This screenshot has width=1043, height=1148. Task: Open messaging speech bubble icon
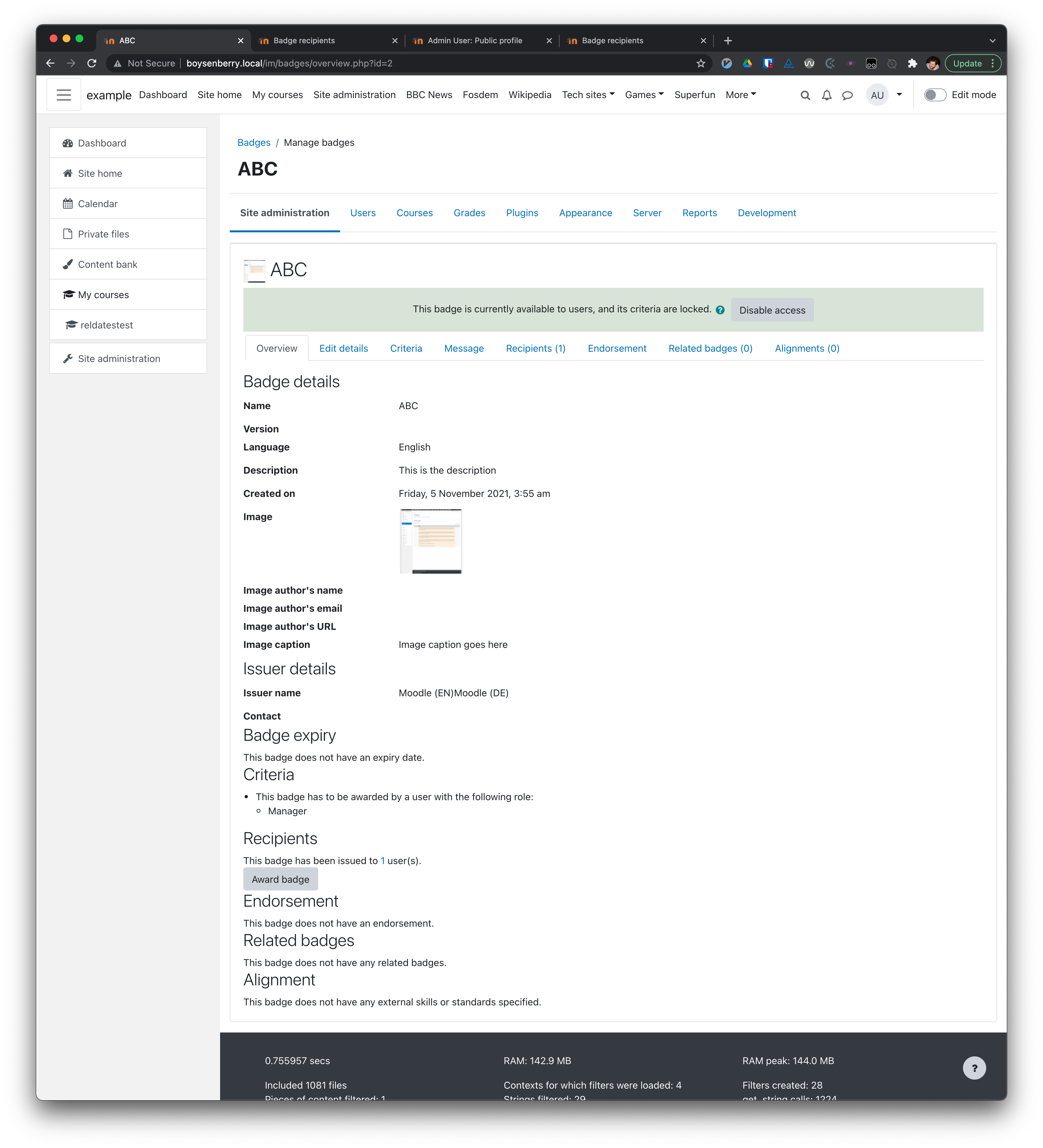[x=848, y=95]
